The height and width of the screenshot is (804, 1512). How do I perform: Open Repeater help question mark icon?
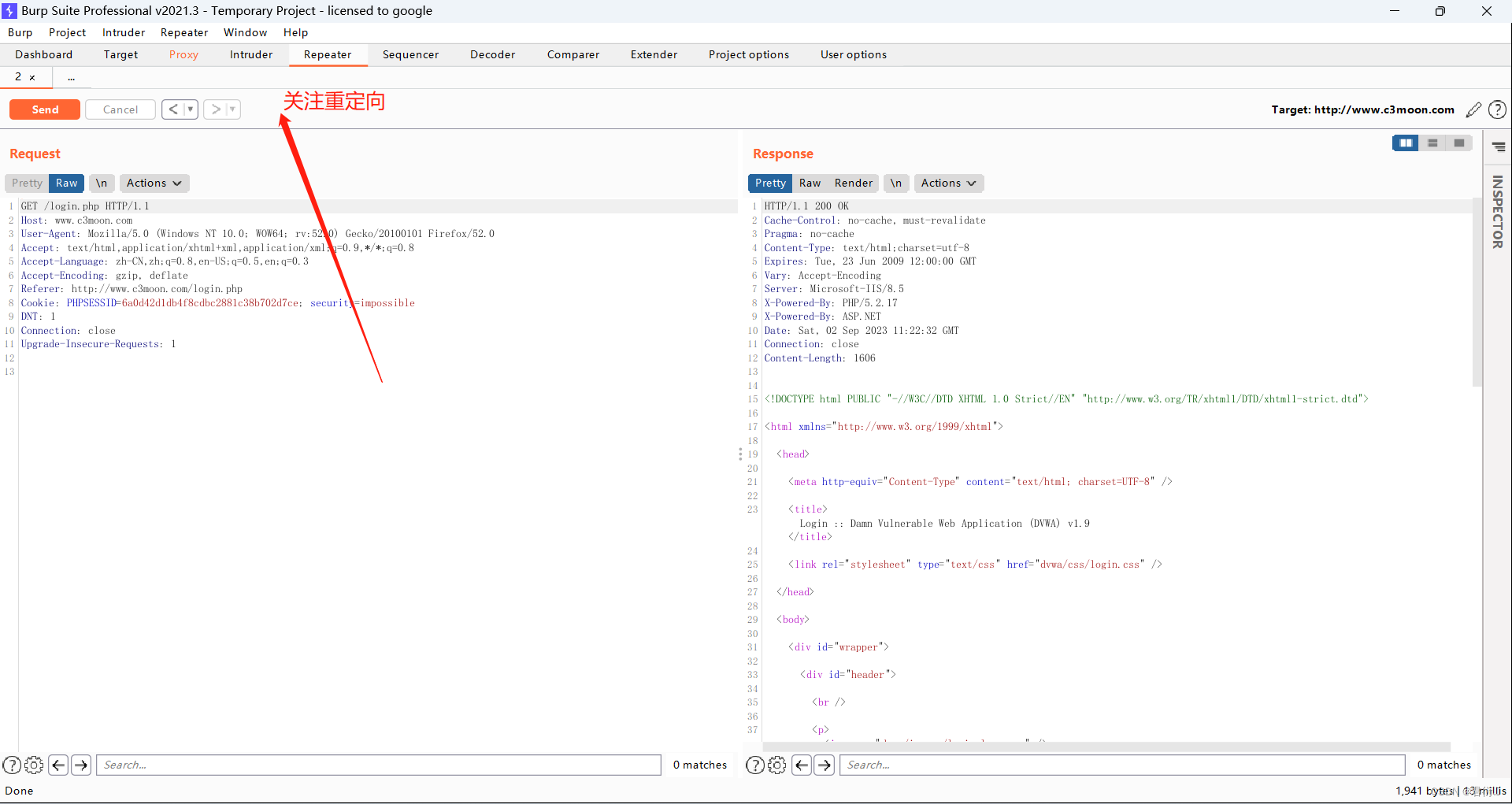[x=1497, y=109]
